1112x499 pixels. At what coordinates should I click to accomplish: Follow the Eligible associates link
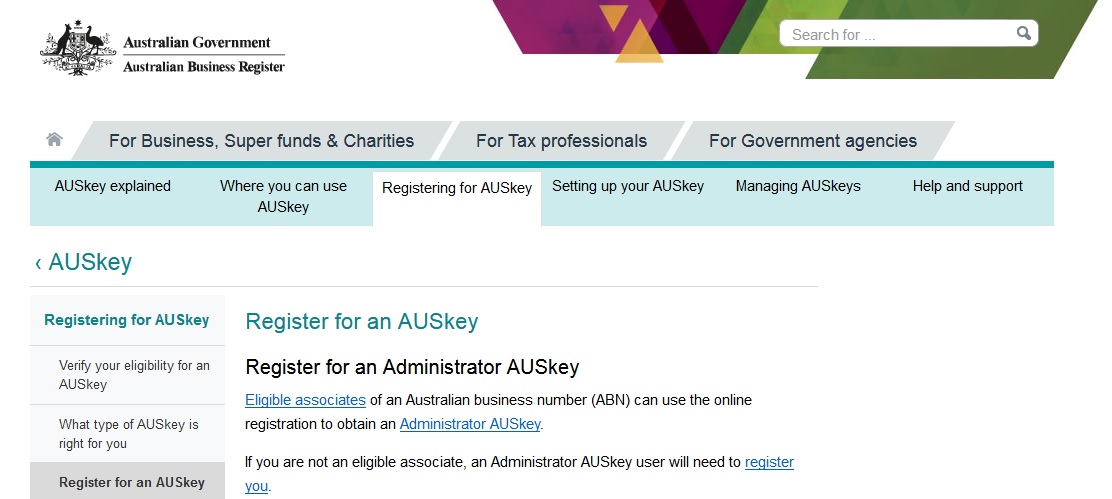point(305,400)
